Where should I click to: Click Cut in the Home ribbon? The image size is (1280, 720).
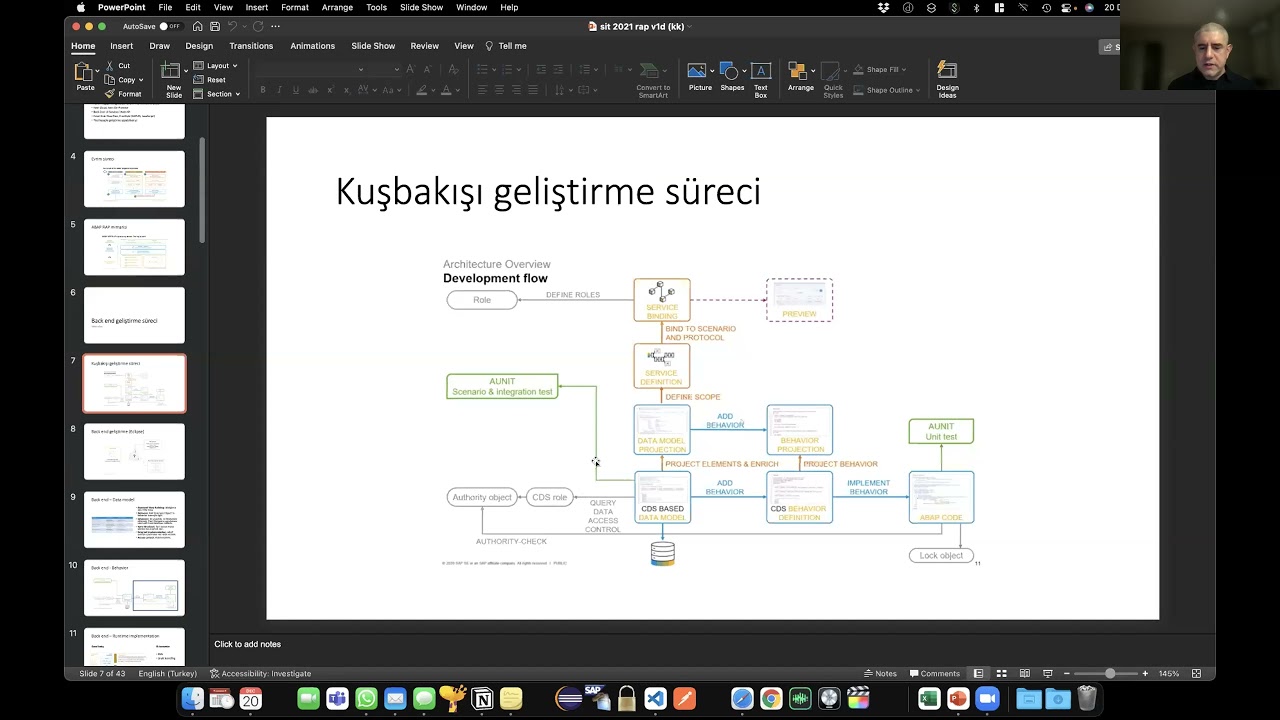click(x=117, y=66)
